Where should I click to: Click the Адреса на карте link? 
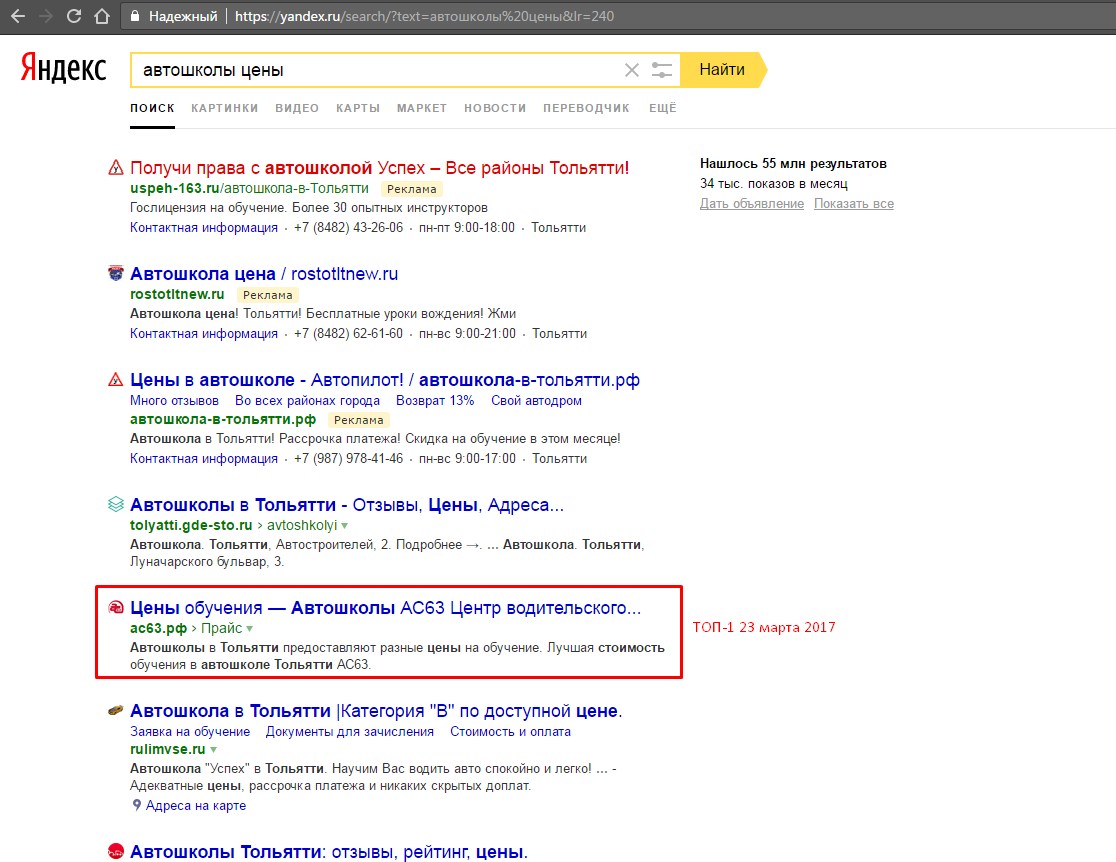pos(196,806)
